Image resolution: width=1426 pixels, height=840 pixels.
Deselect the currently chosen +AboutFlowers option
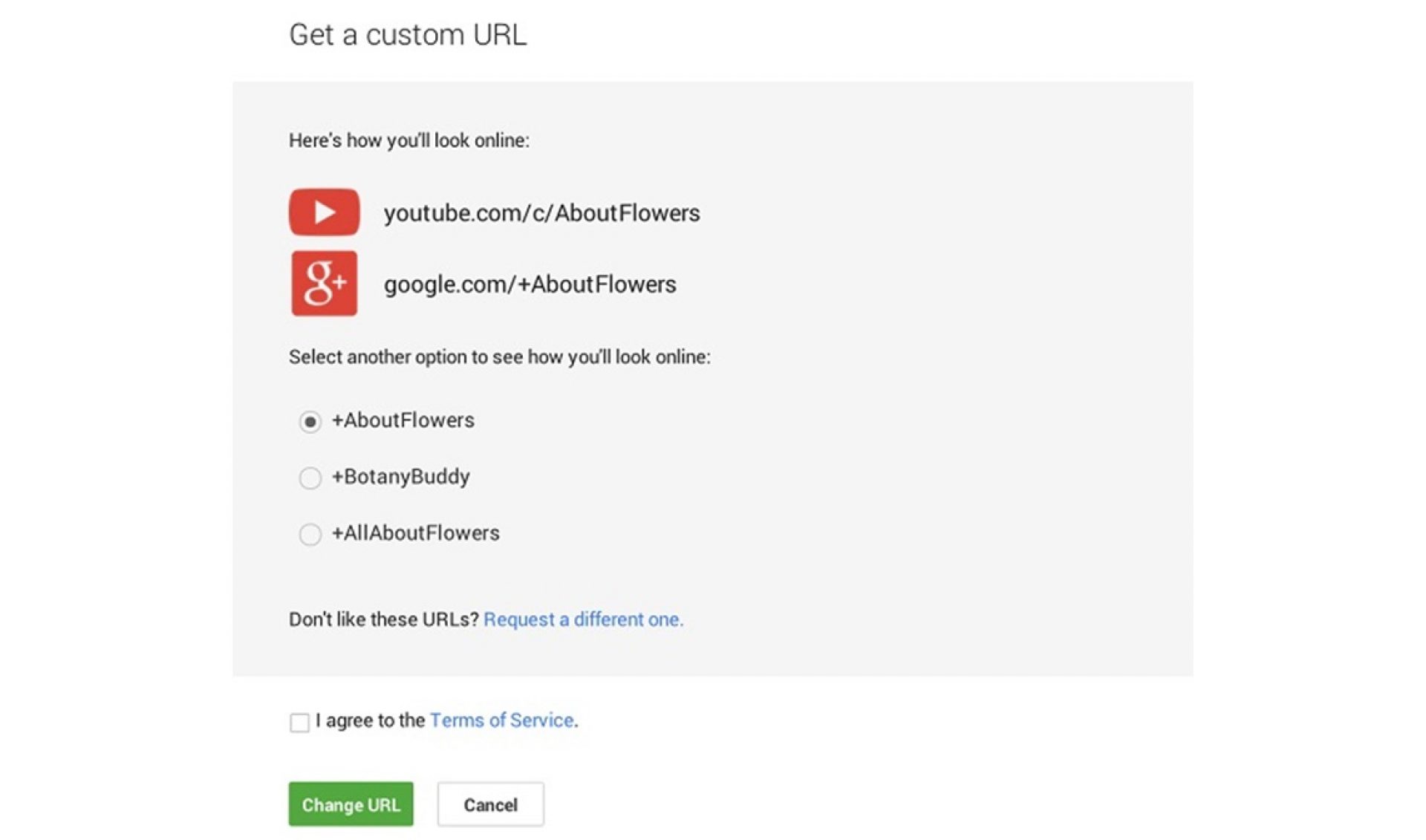tap(310, 421)
